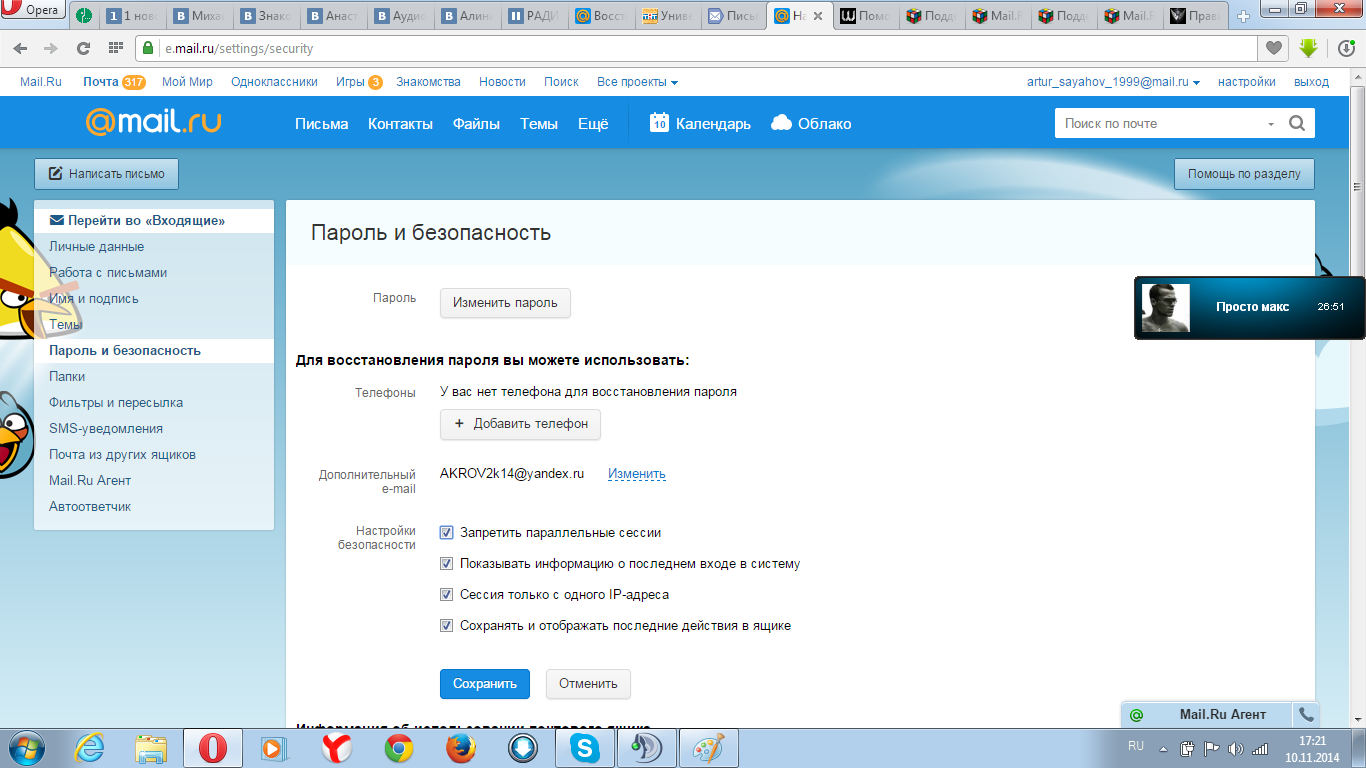Open 'Контакты' in the header
The image size is (1366, 768).
click(400, 124)
